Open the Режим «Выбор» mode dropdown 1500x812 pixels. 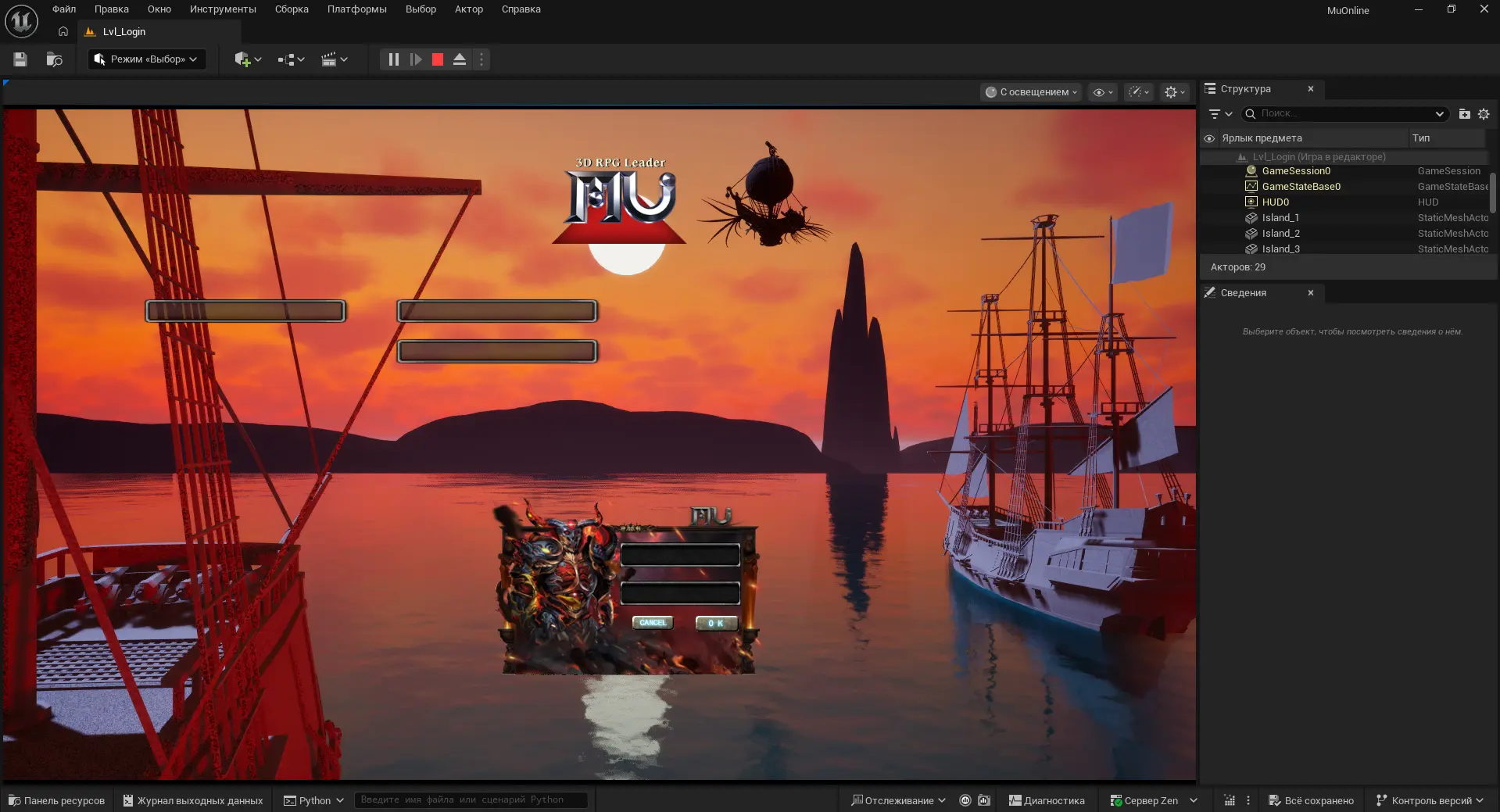coord(147,59)
